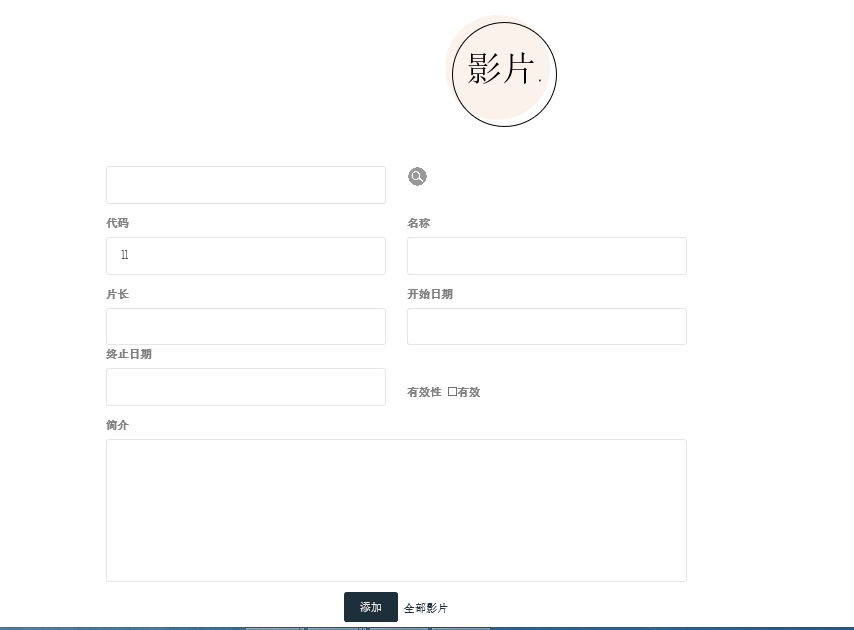Click the 终止日期 input field
854x630 pixels.
click(246, 387)
